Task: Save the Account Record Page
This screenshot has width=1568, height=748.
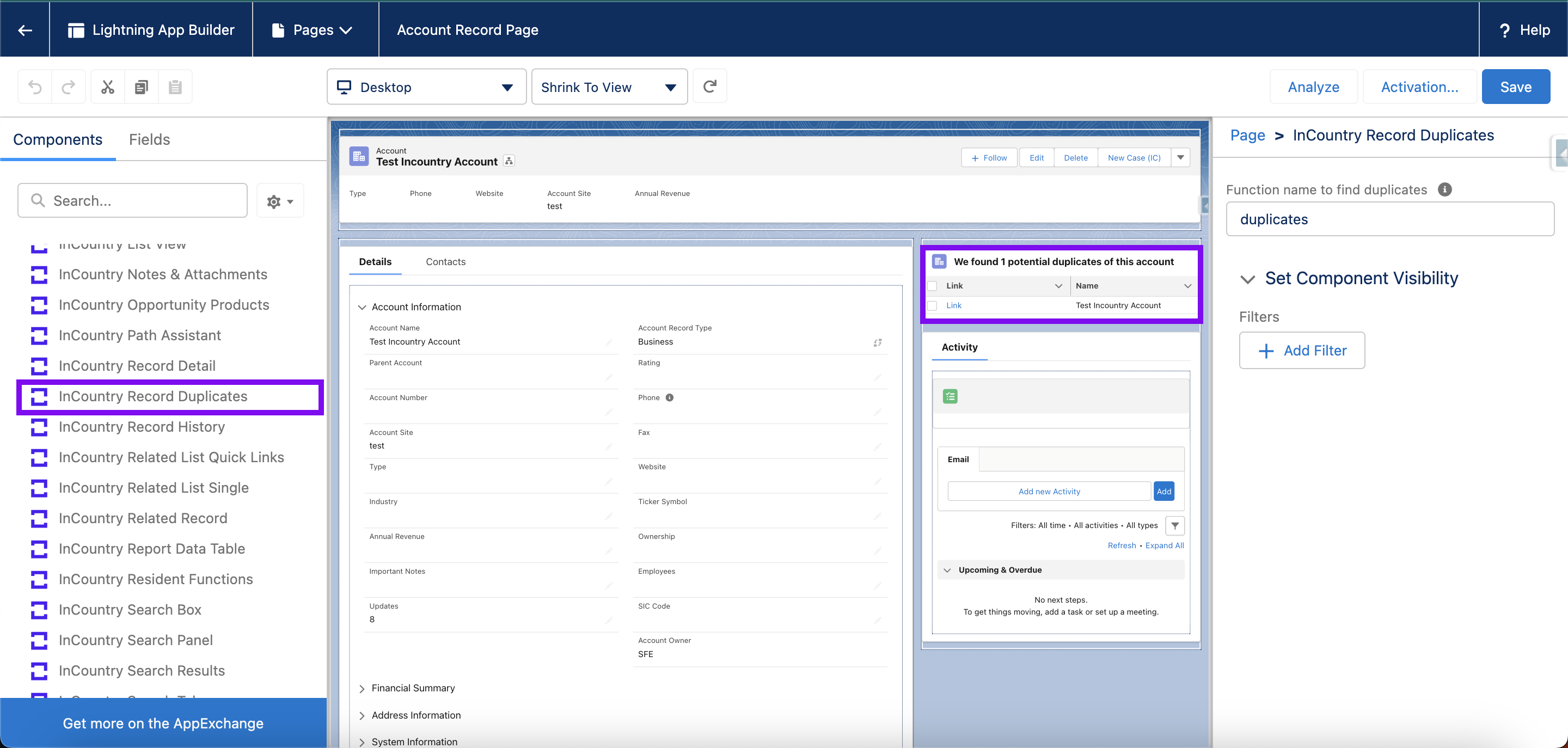Action: click(x=1516, y=87)
